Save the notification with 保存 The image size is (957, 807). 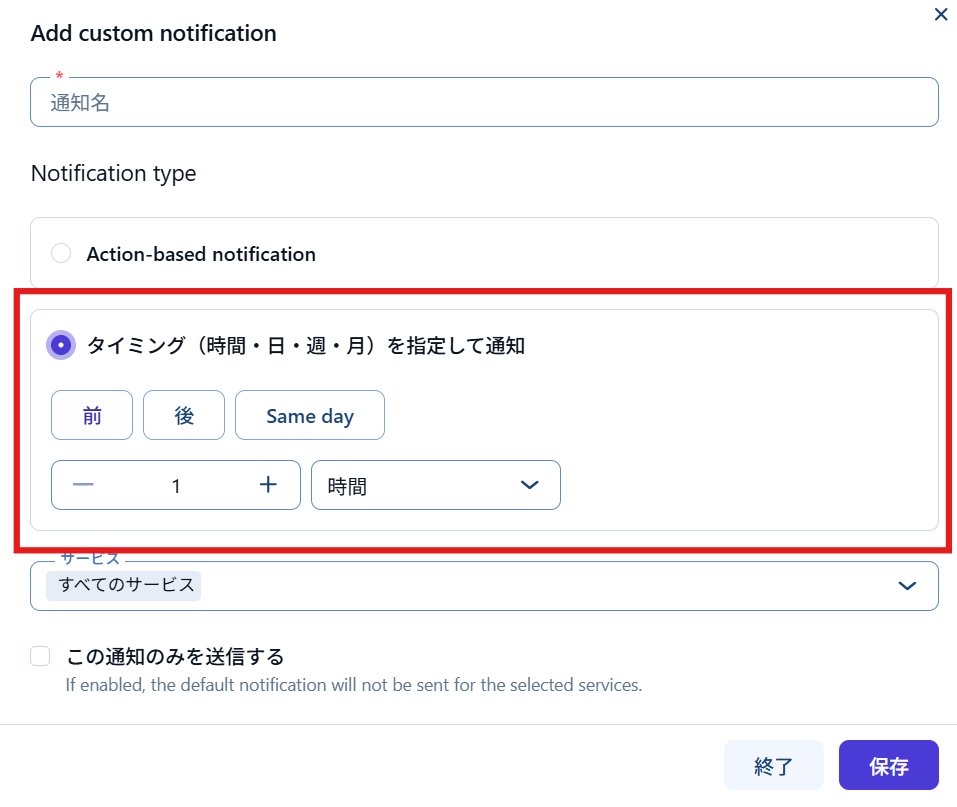[888, 766]
